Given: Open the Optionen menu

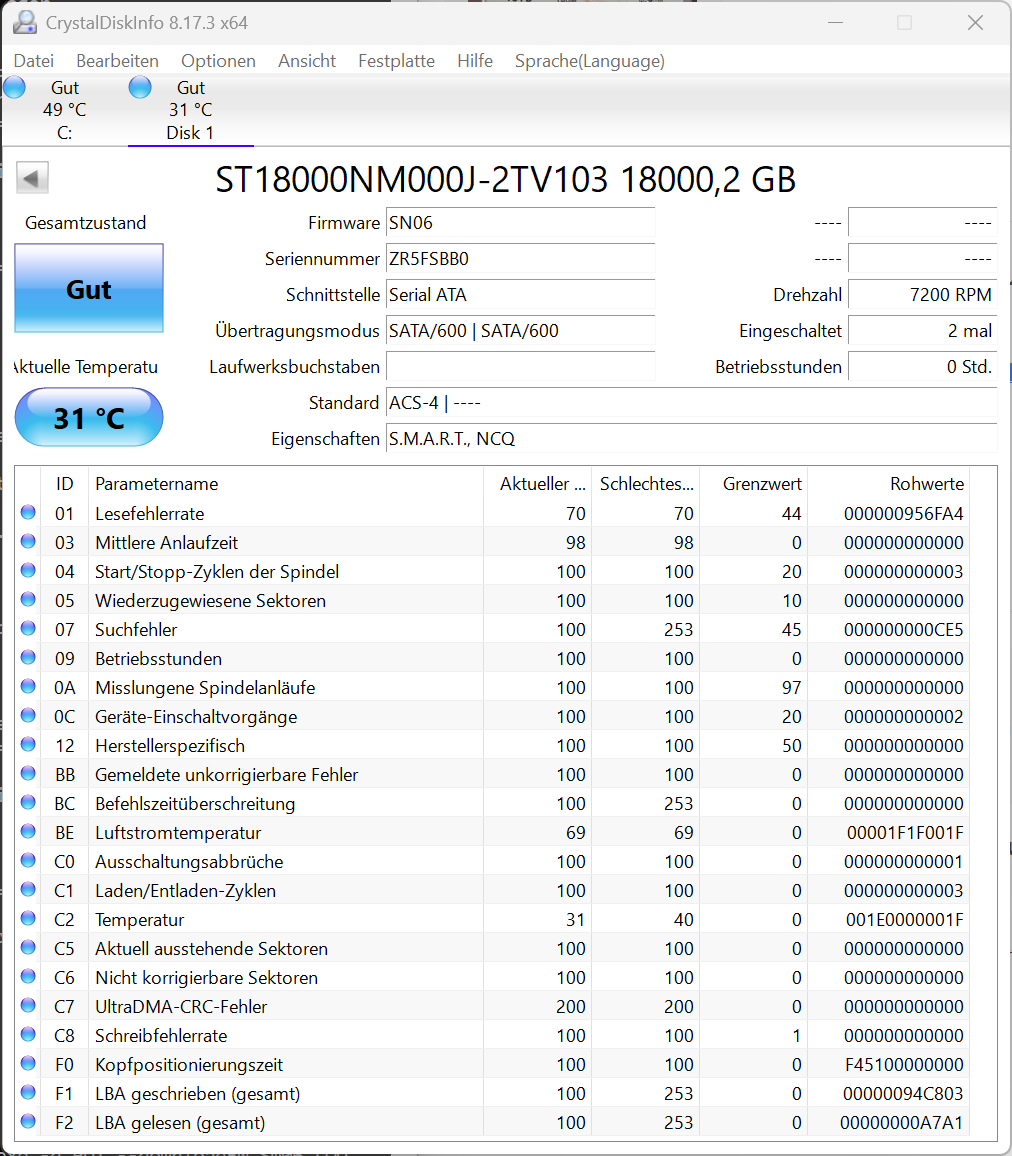Looking at the screenshot, I should pos(218,60).
